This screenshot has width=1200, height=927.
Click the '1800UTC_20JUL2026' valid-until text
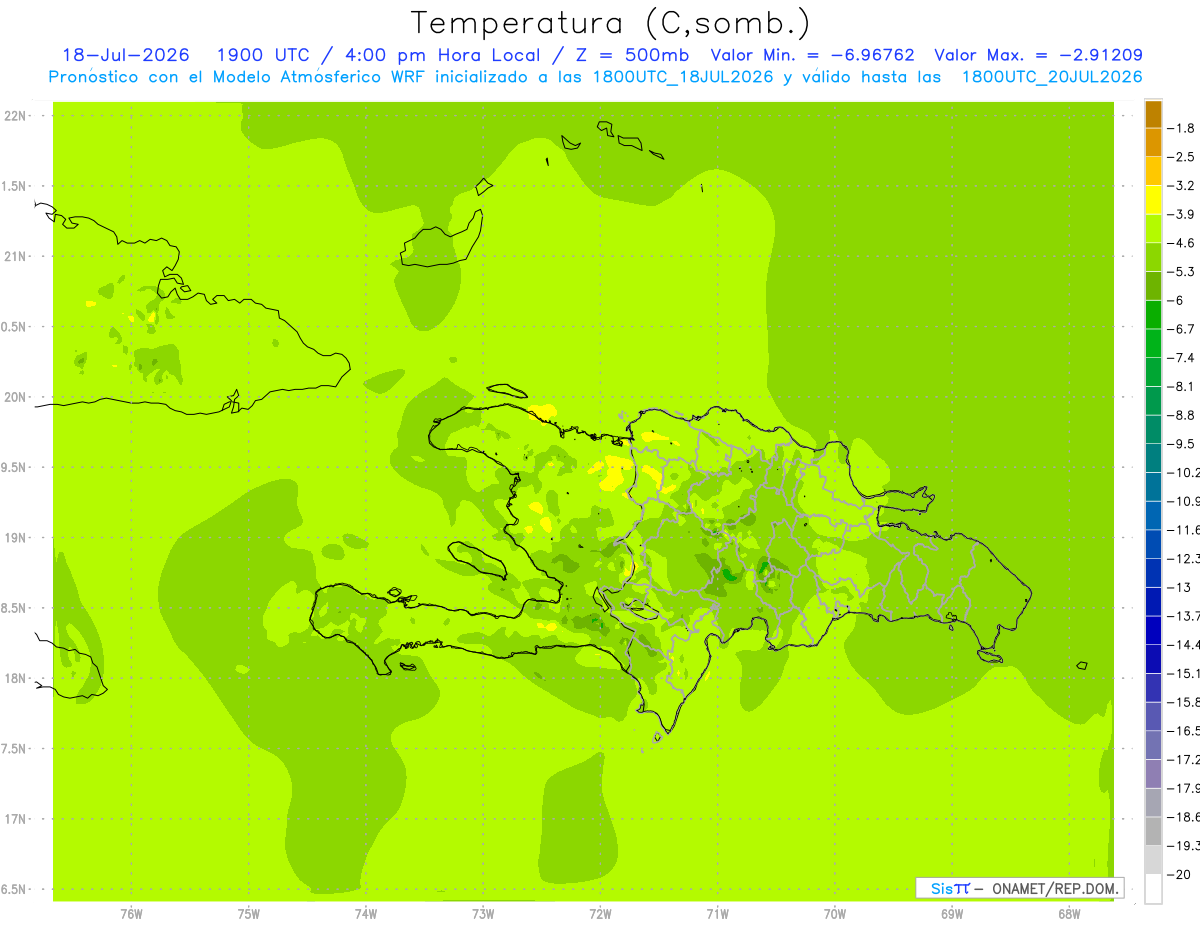pos(1052,77)
